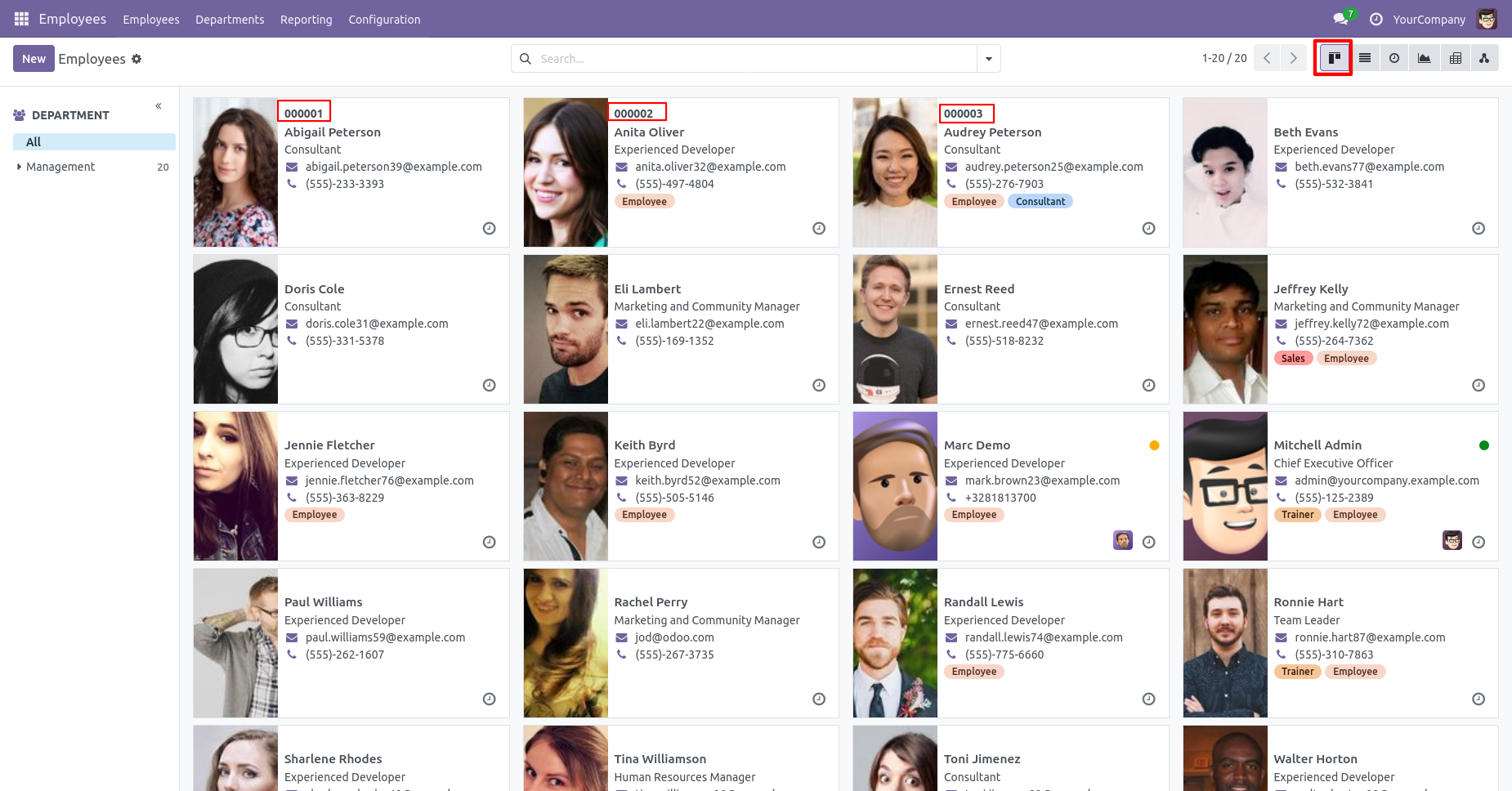Click Ronnie Hart's Team Leader title

1307,620
